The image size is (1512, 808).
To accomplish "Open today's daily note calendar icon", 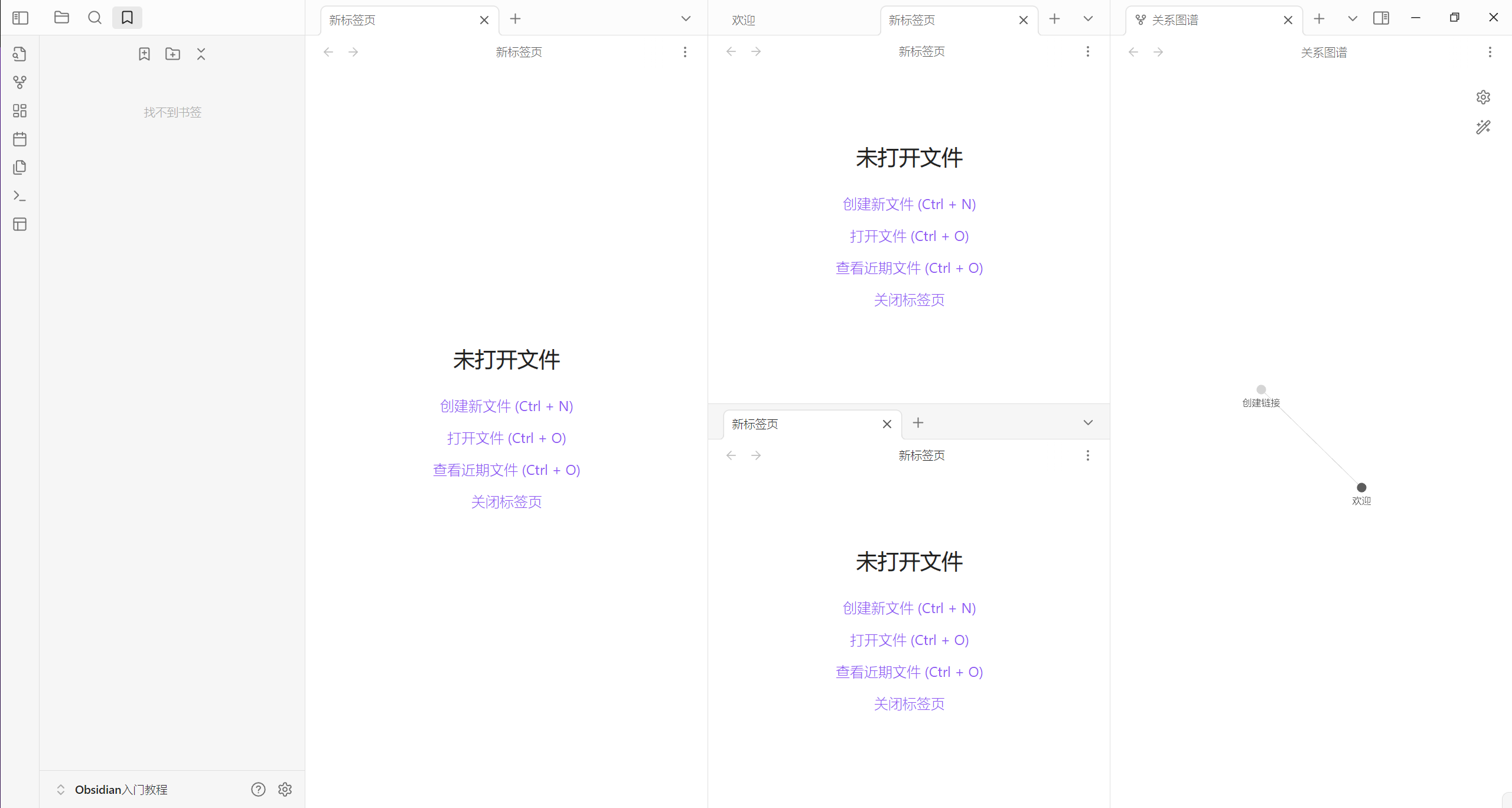I will [19, 139].
